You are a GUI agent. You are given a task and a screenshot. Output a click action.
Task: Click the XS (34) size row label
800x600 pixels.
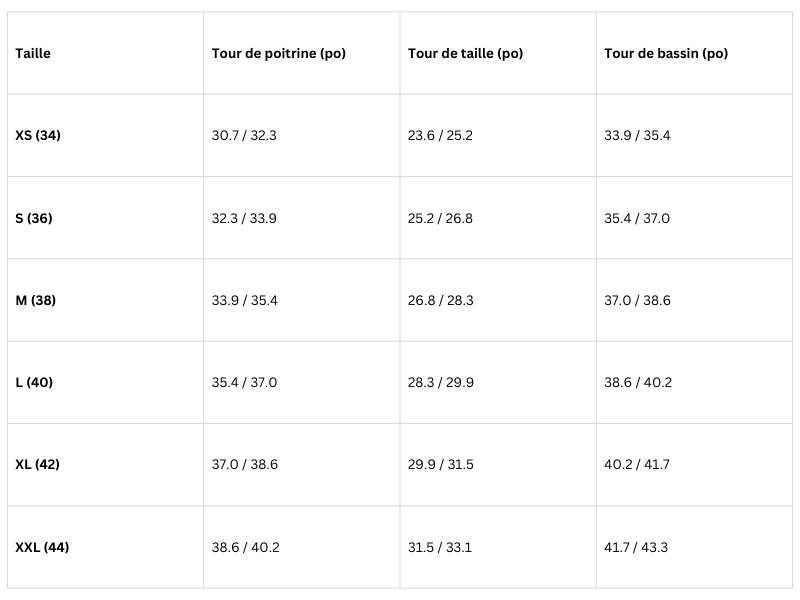[38, 135]
